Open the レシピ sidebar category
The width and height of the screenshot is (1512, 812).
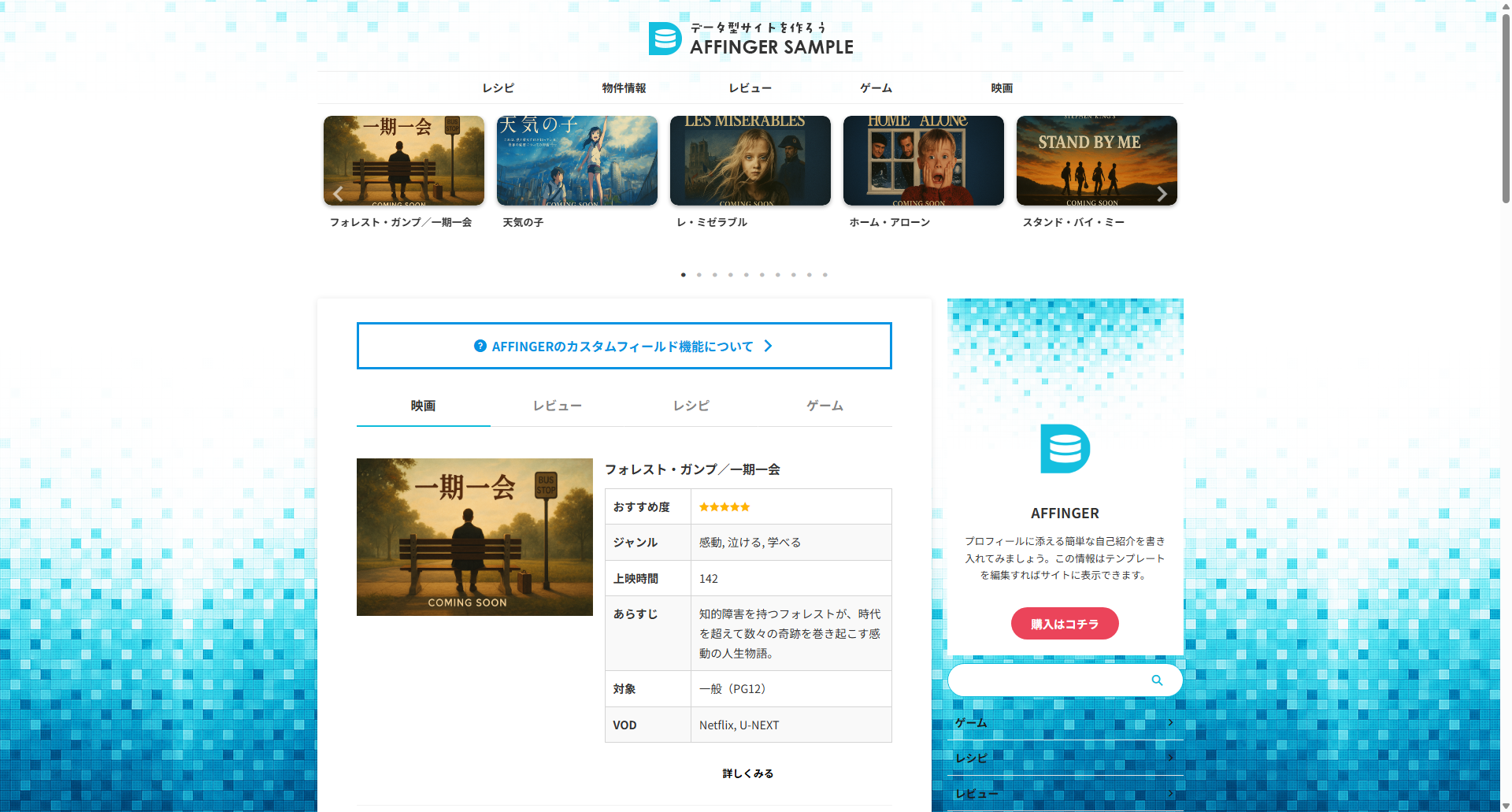pos(1065,758)
